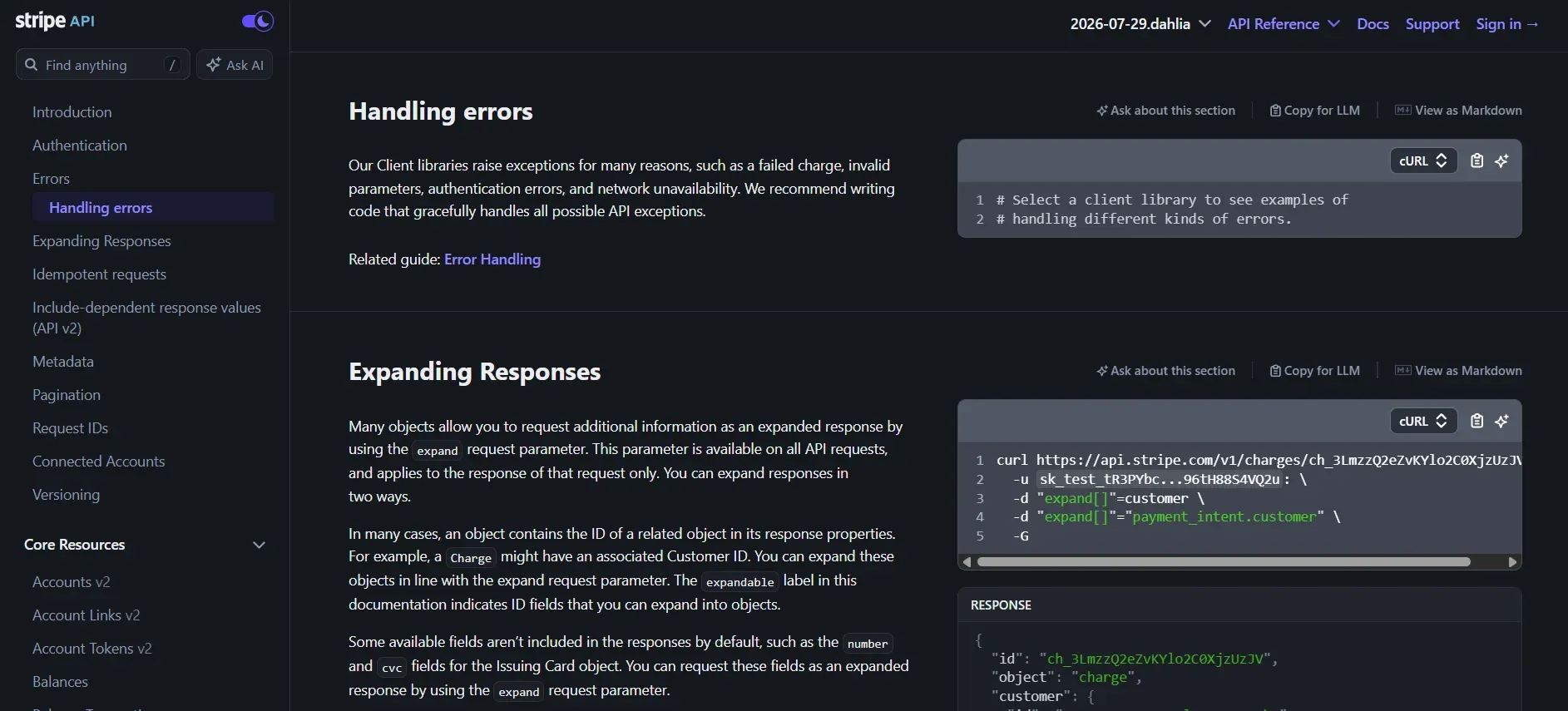The height and width of the screenshot is (711, 1568).
Task: Collapse the Core Resources section chevron
Action: (259, 545)
